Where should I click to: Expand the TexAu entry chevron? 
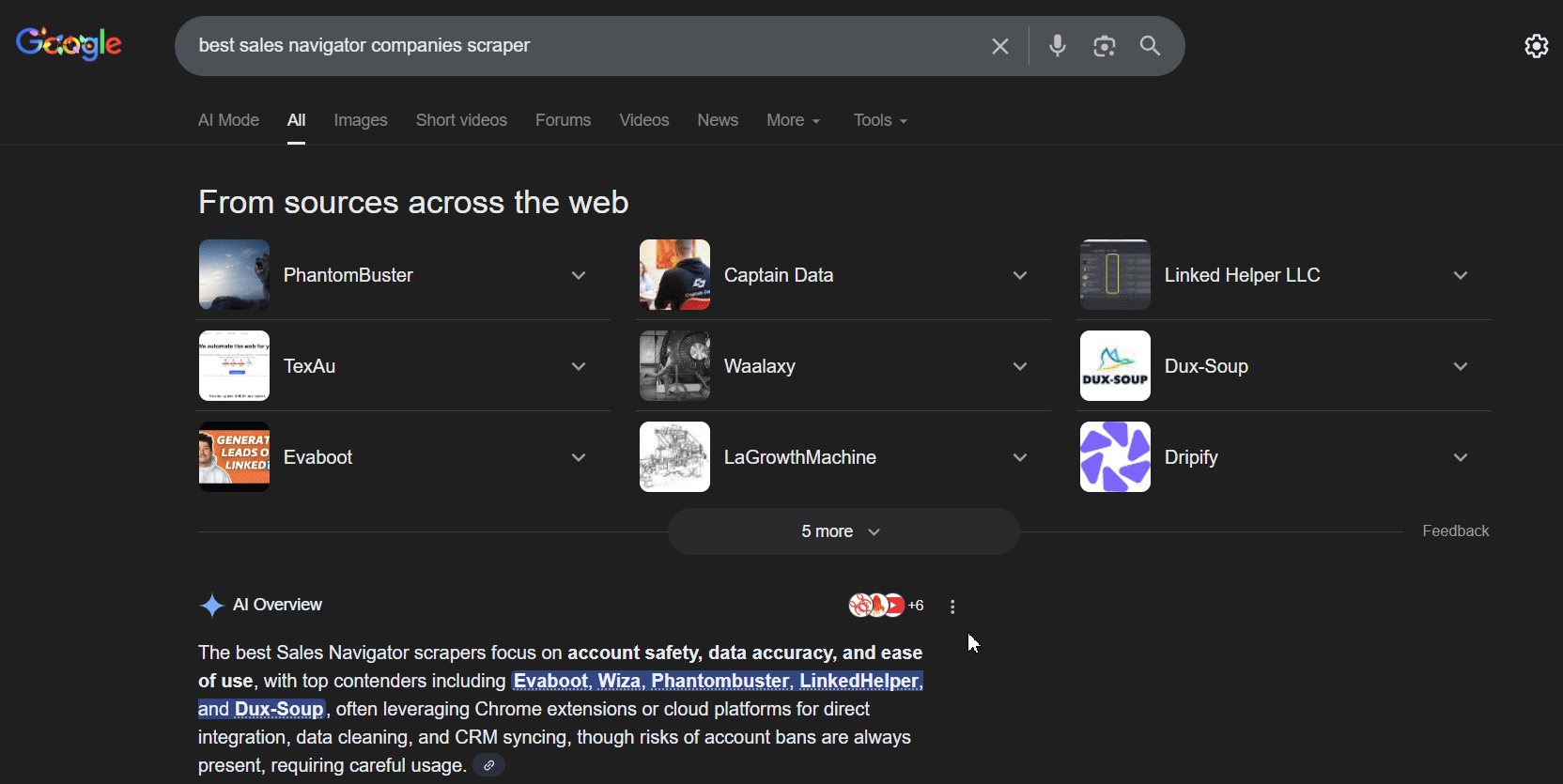click(579, 366)
